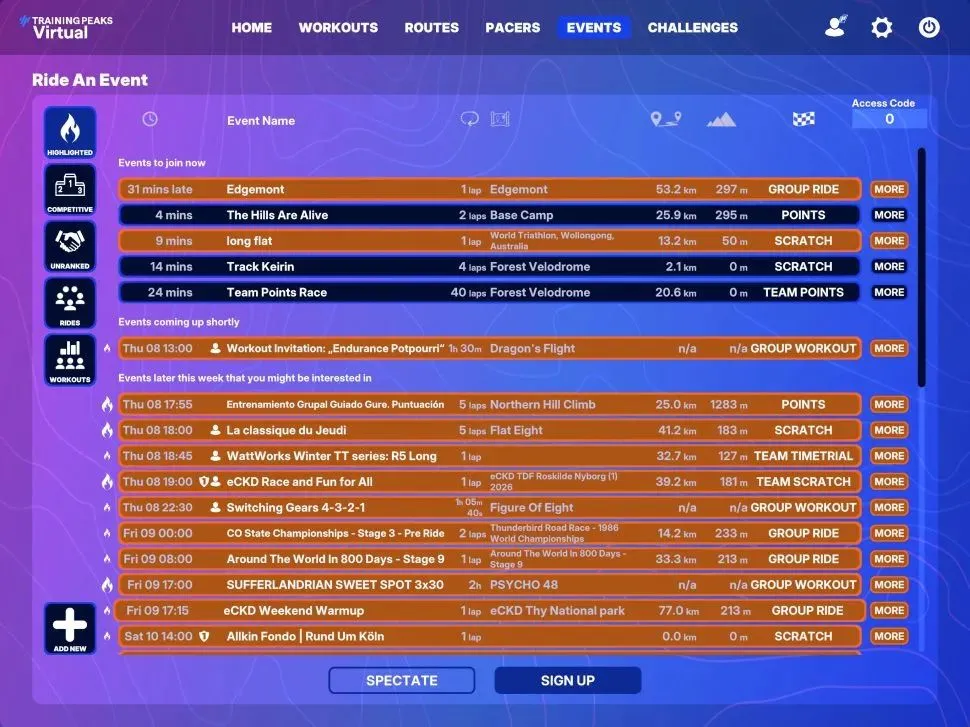The image size is (970, 727).
Task: Toggle the Competitive podium filter
Action: pos(70,190)
